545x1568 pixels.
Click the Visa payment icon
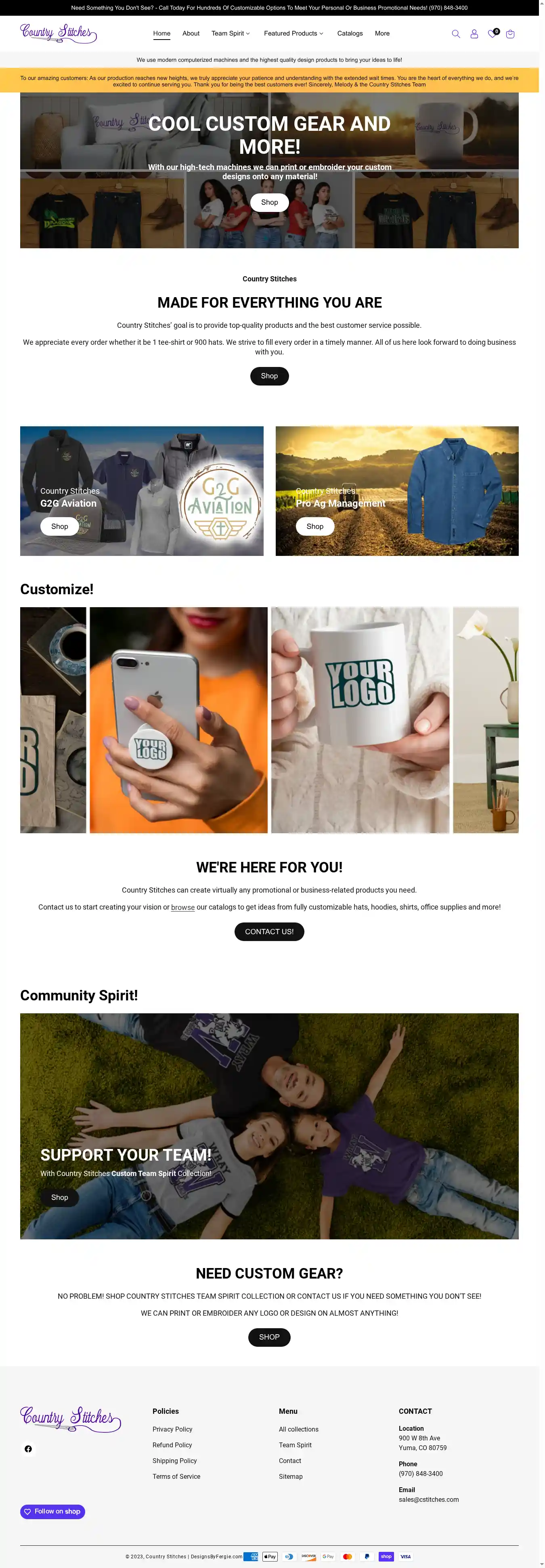point(406,1556)
